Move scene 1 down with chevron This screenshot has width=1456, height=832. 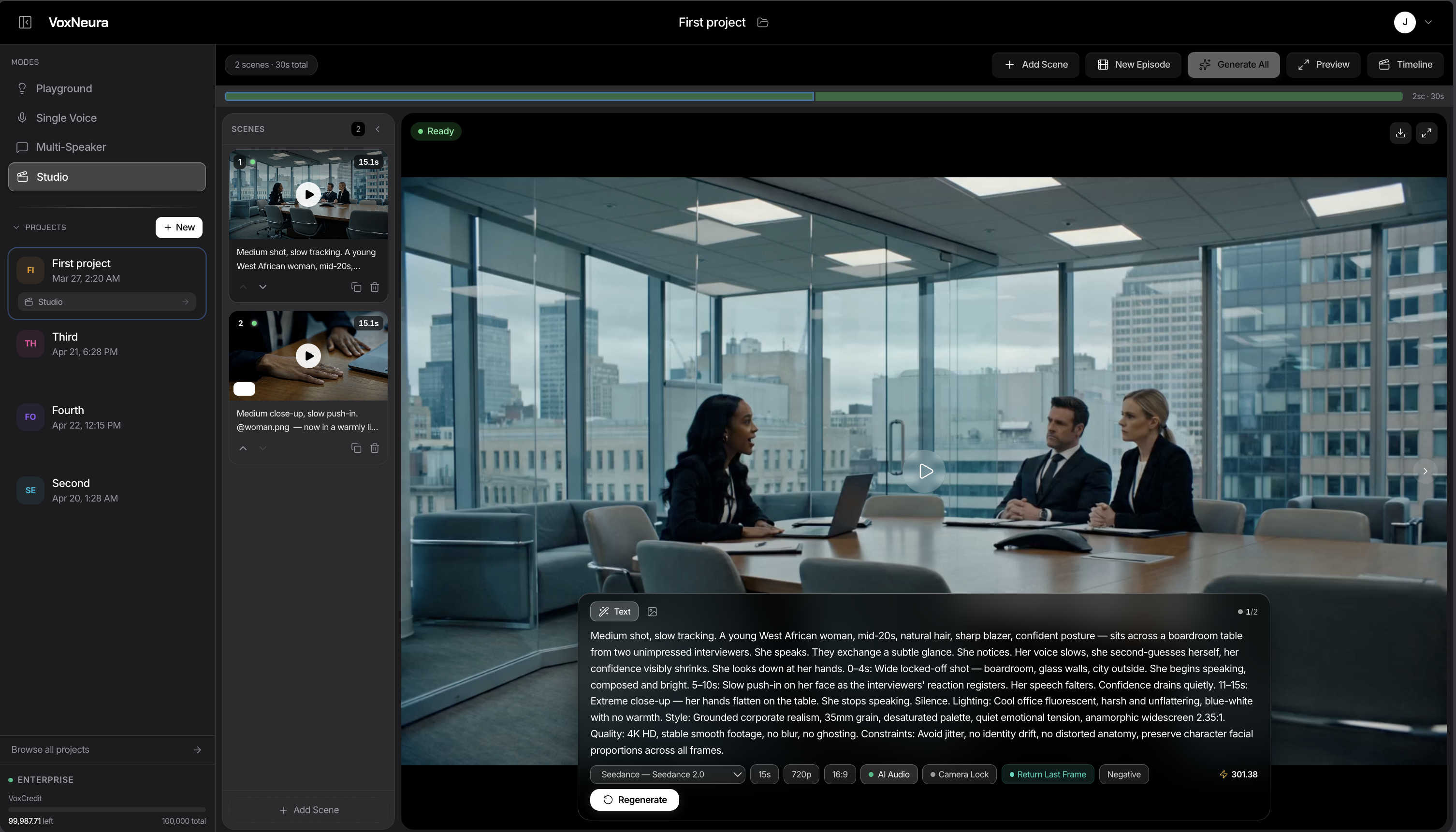(263, 287)
